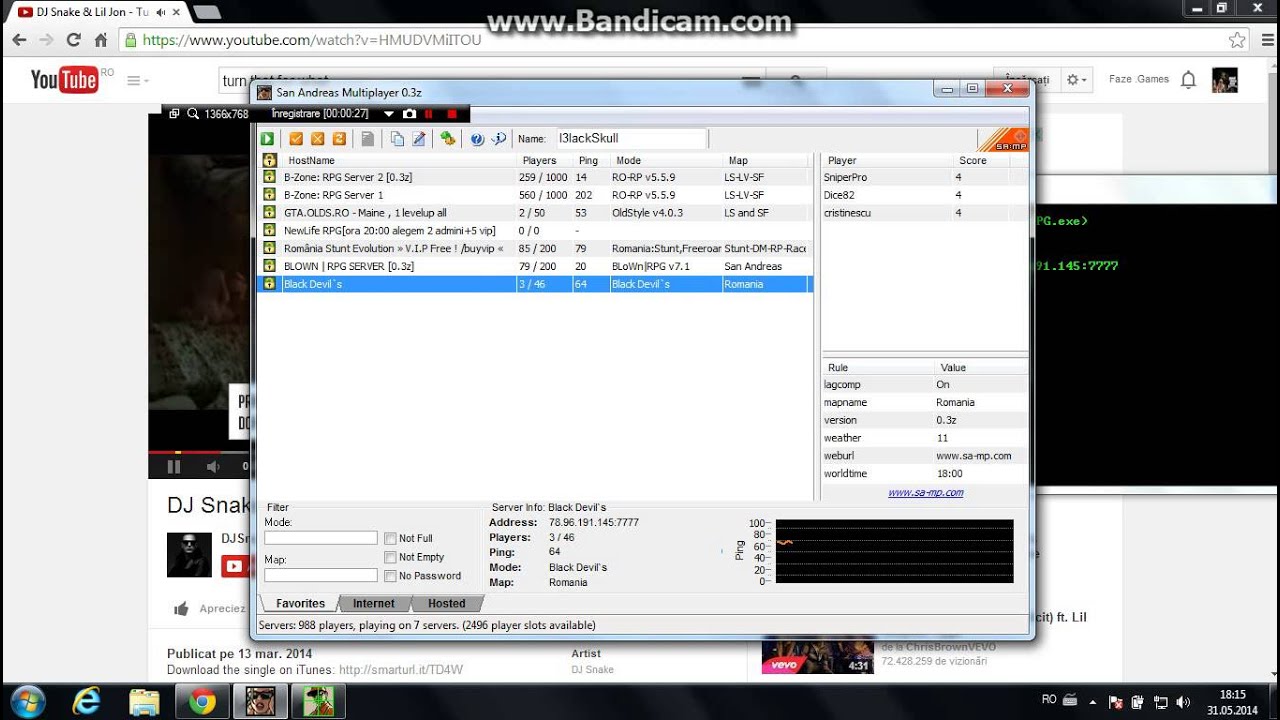
Task: Reload the page in Chrome
Action: point(73,40)
